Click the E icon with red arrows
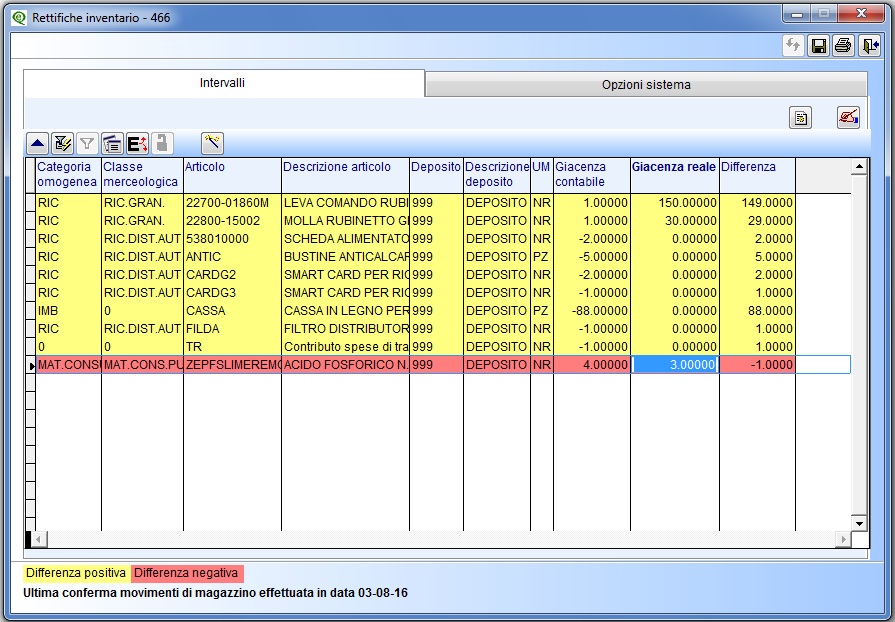This screenshot has width=895, height=622. click(x=137, y=143)
